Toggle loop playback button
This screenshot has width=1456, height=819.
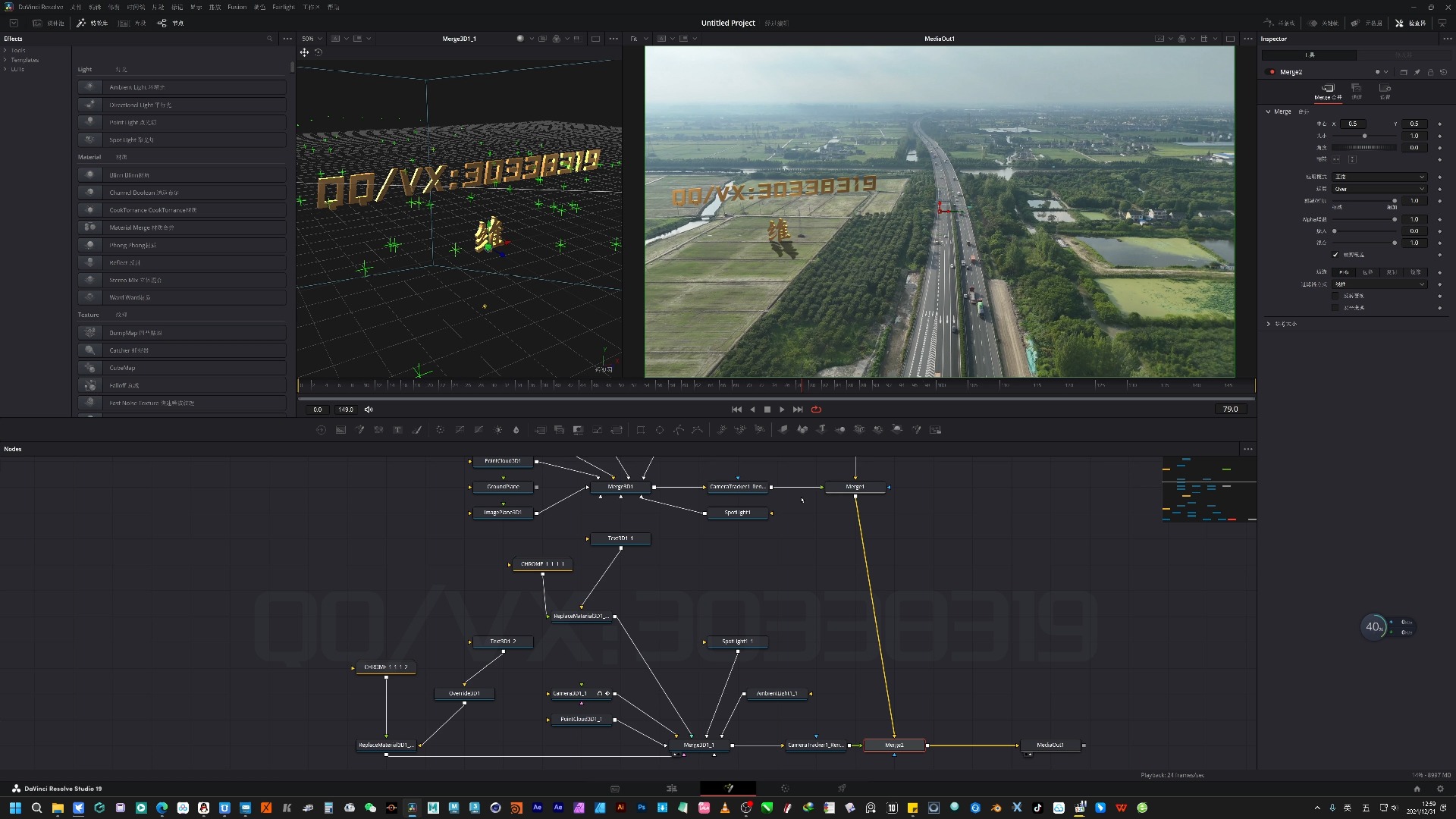tap(816, 409)
